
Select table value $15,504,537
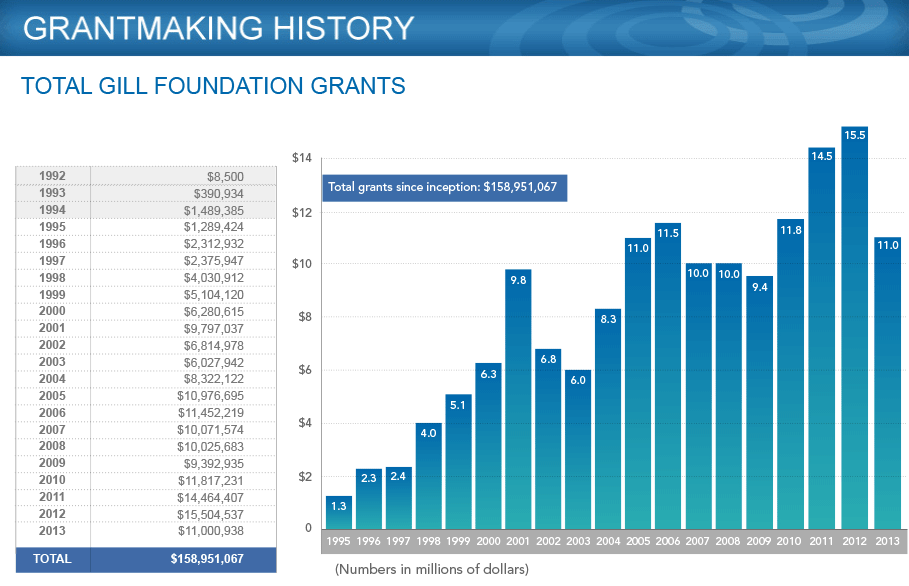click(210, 515)
